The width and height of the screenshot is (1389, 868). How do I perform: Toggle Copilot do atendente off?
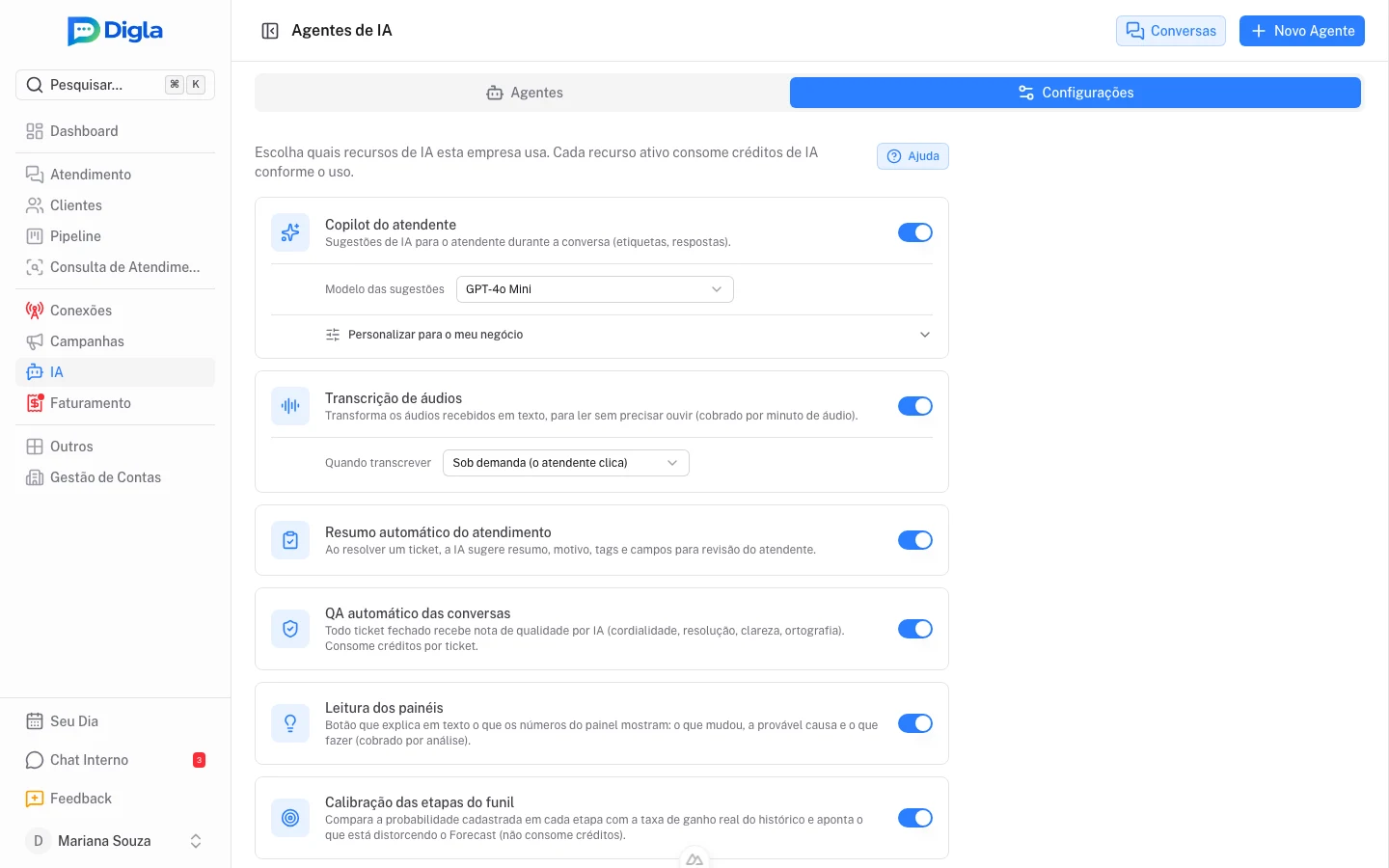tap(915, 232)
